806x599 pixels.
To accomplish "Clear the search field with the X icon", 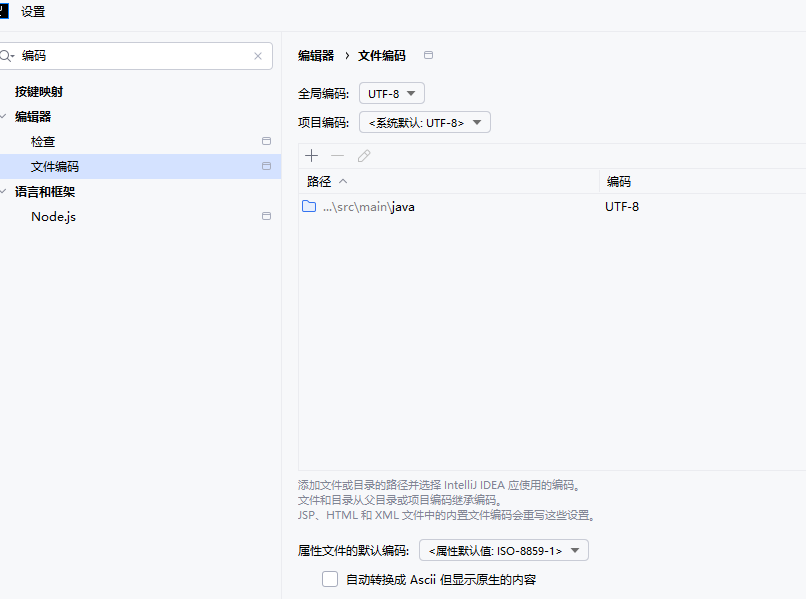I will tap(258, 56).
